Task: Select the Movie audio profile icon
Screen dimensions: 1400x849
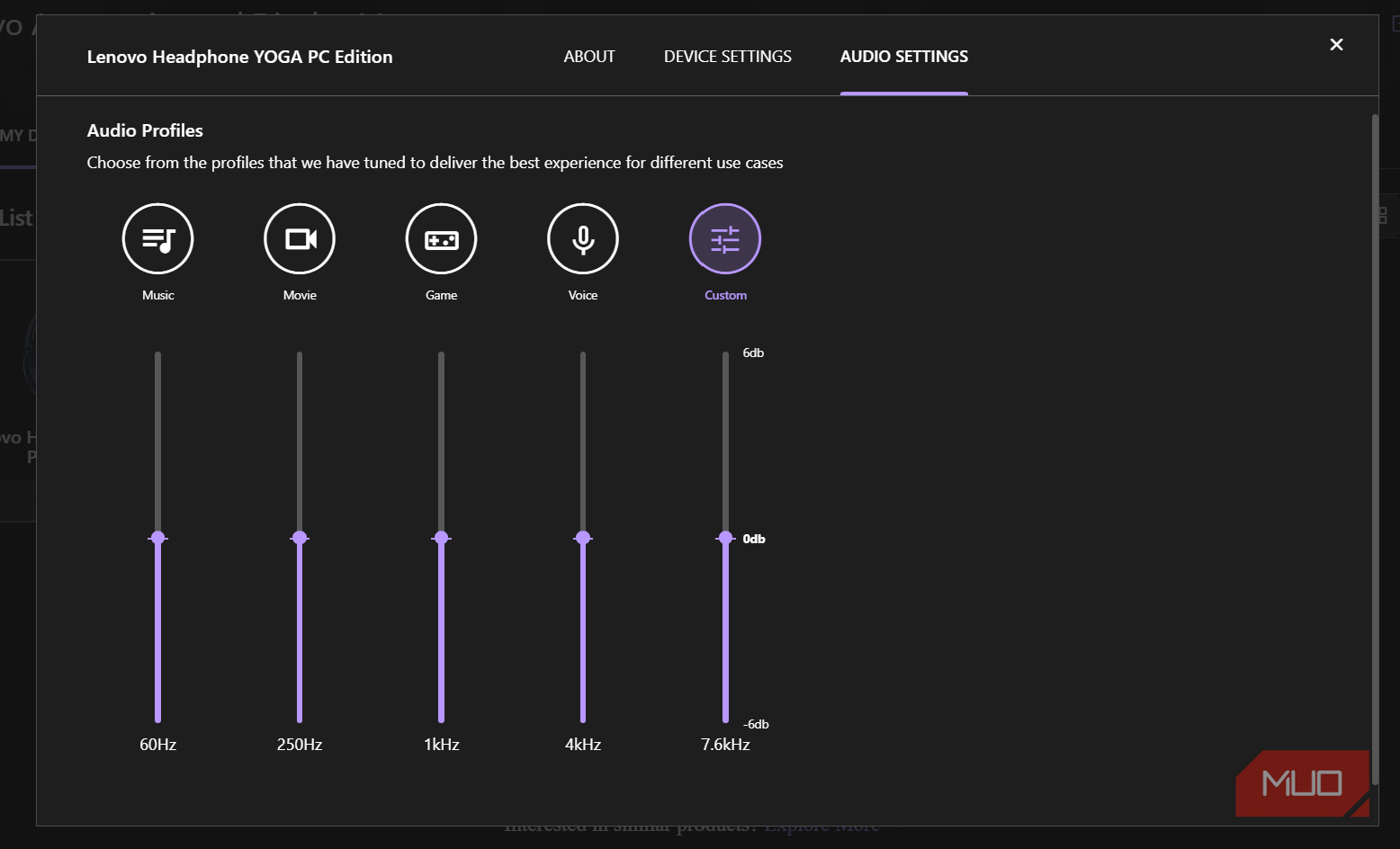Action: click(300, 238)
